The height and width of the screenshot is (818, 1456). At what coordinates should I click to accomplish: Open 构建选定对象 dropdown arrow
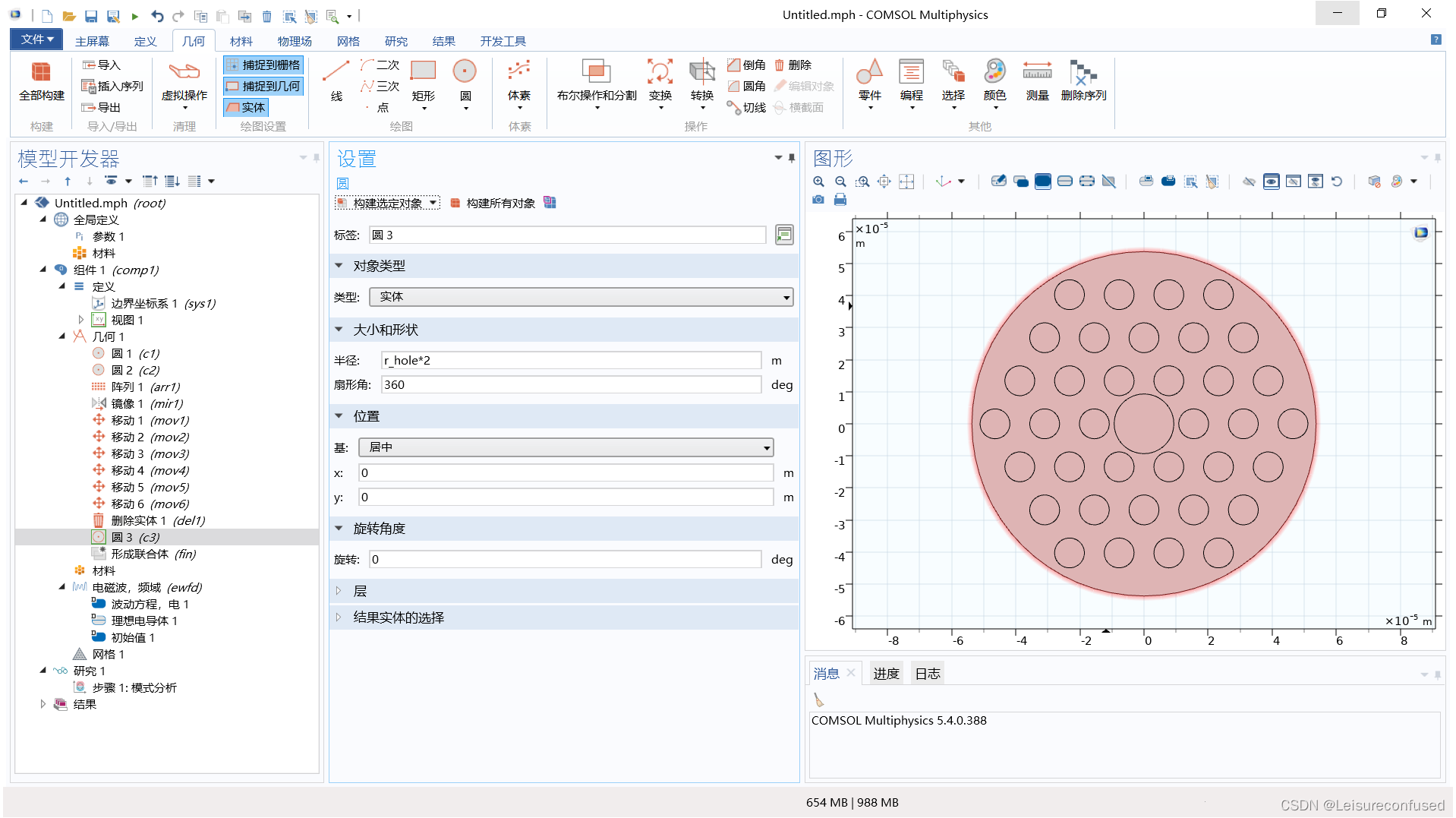tap(433, 204)
